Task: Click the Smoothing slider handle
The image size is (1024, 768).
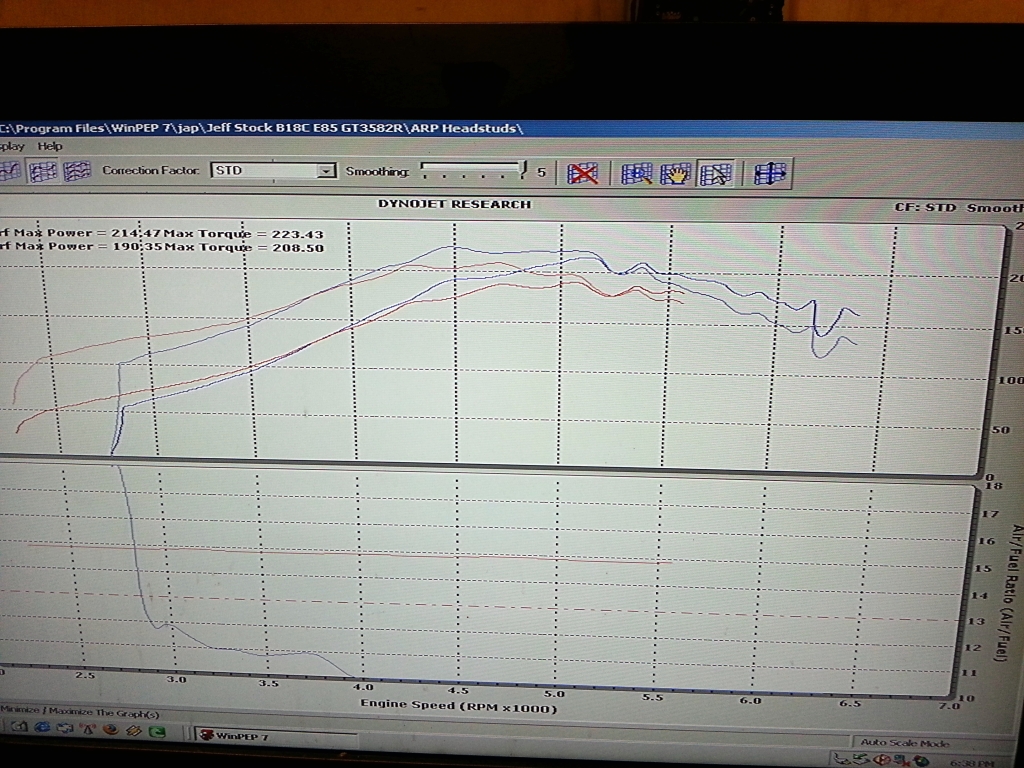Action: 522,170
